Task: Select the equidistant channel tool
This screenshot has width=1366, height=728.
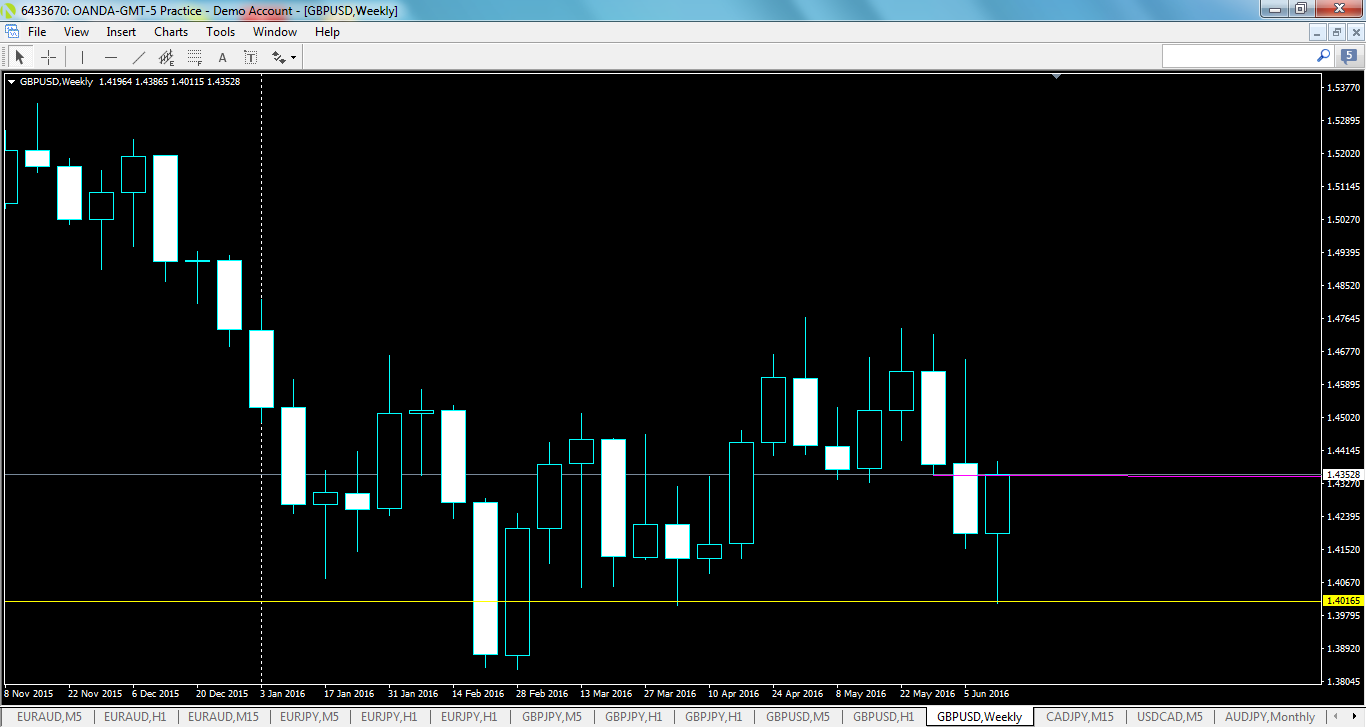Action: 166,57
